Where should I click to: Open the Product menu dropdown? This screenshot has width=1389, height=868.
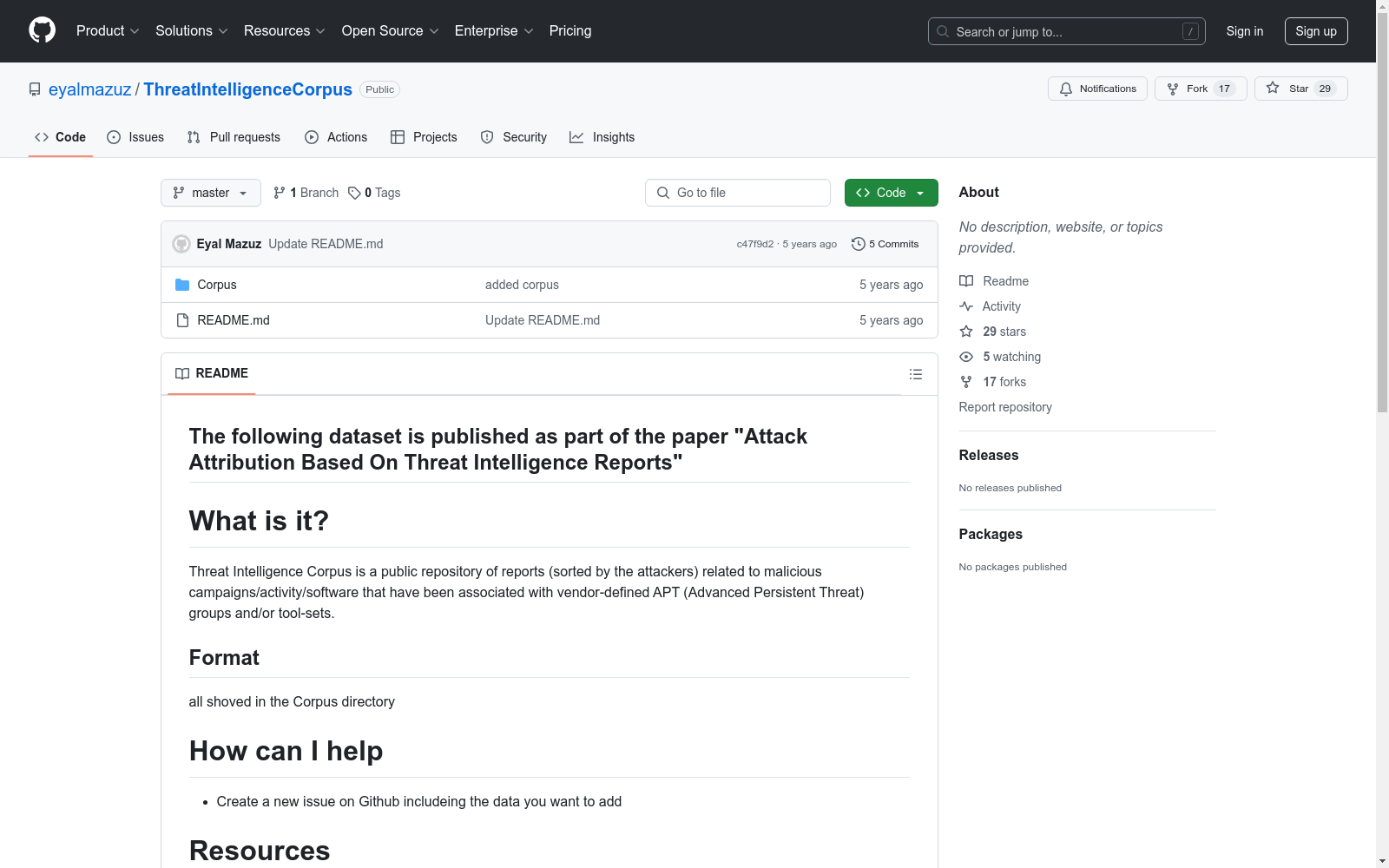tap(108, 31)
